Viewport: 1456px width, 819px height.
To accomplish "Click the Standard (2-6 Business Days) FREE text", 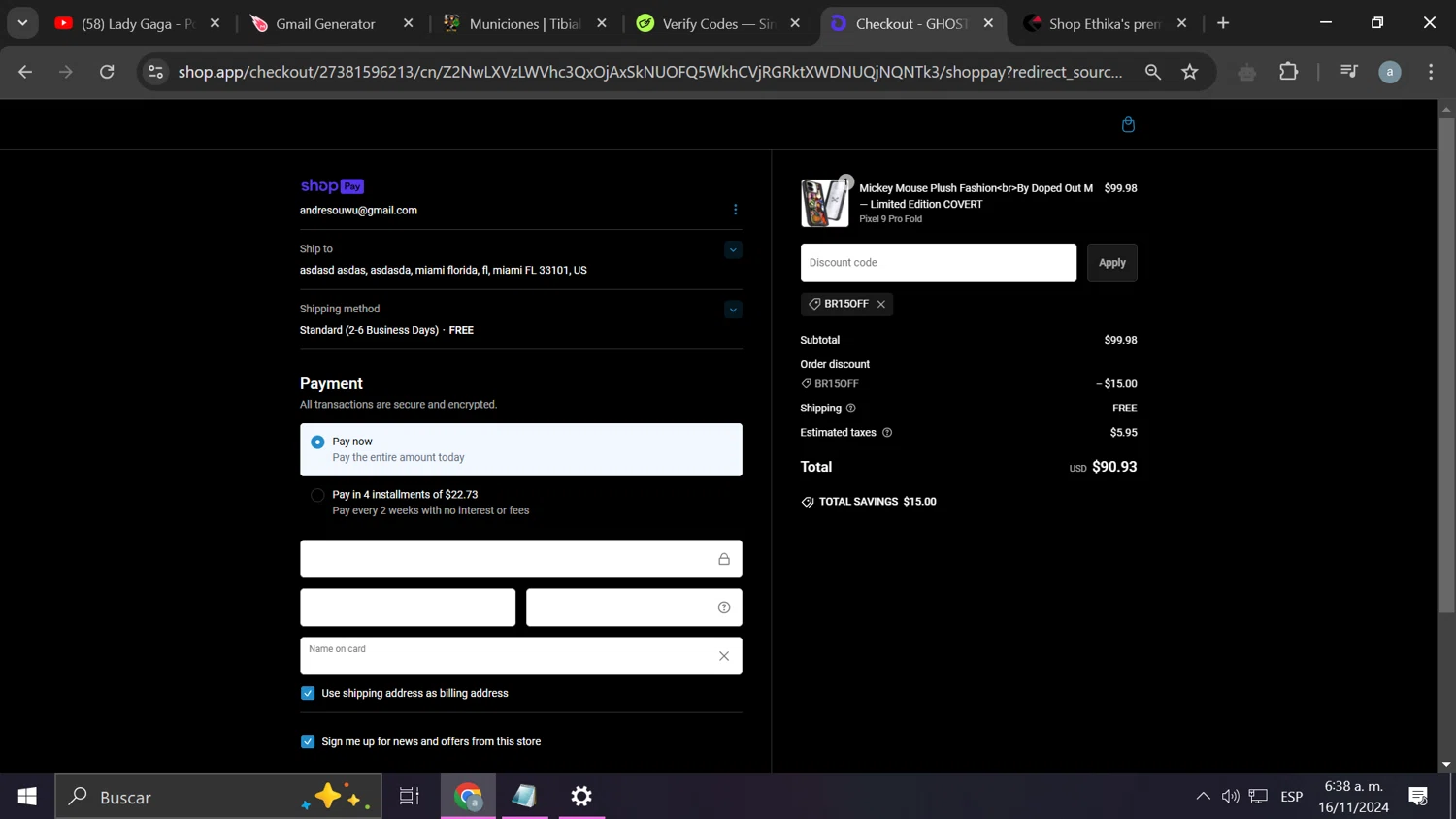I will pyautogui.click(x=386, y=331).
